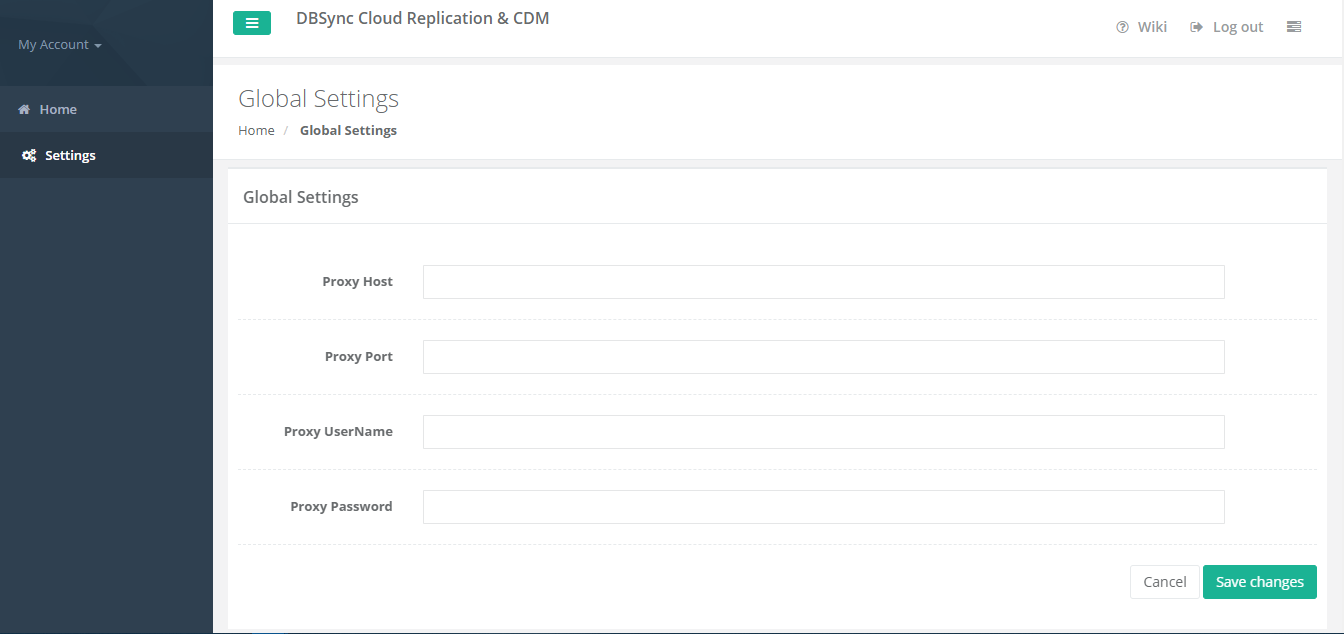
Task: Click the house icon beside Home
Action: click(x=24, y=110)
